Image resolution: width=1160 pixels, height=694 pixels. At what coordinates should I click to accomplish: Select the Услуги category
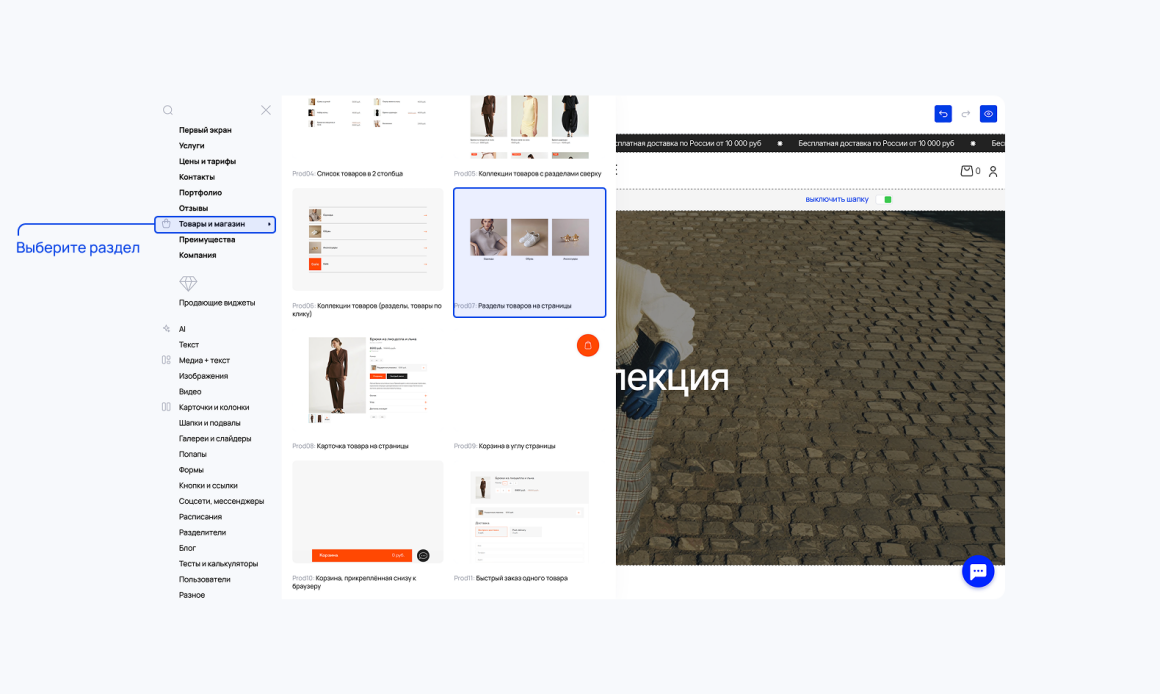click(192, 146)
